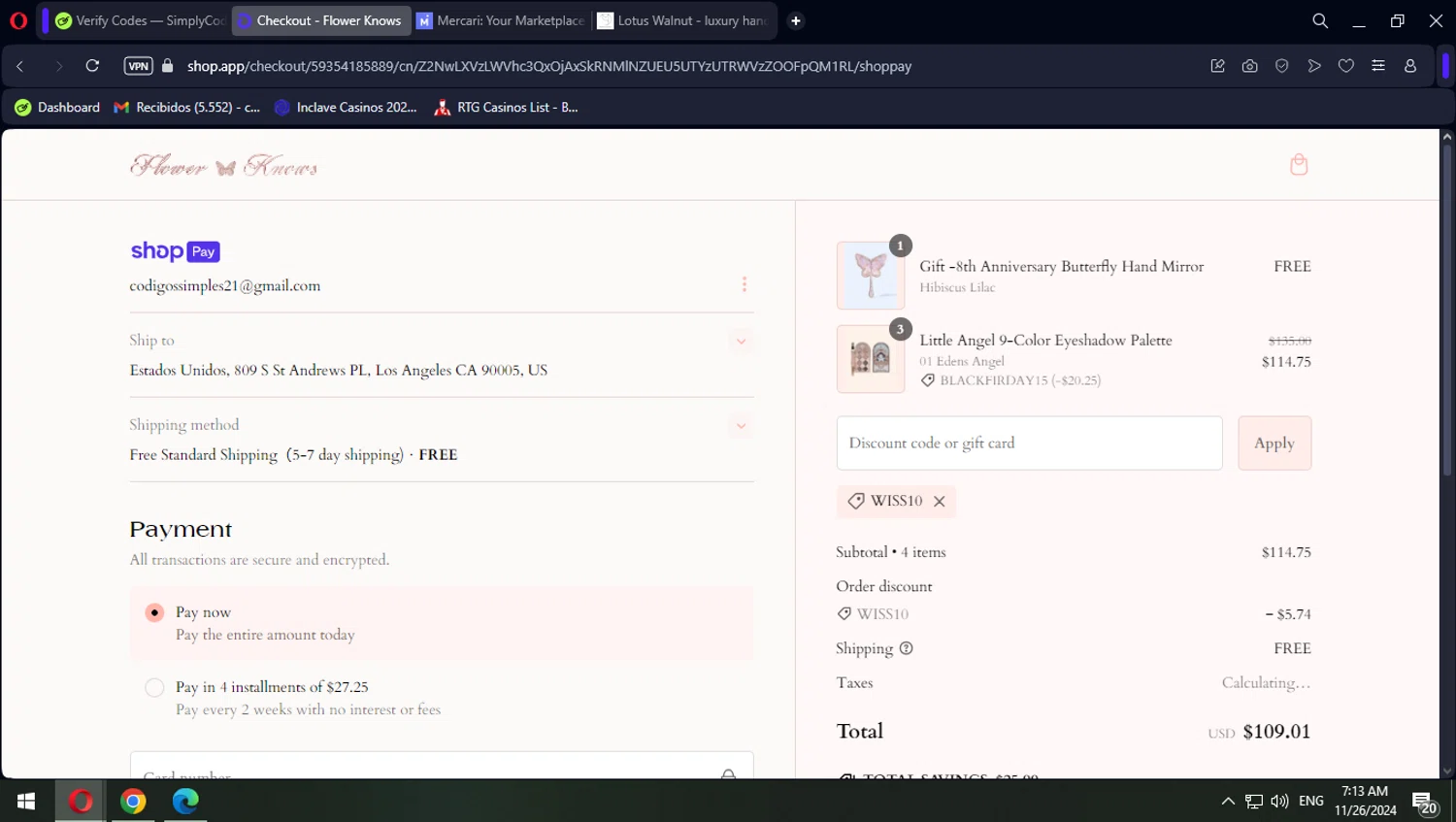Open the taskbar clock and date
Viewport: 1456px width, 822px height.
click(x=1365, y=801)
